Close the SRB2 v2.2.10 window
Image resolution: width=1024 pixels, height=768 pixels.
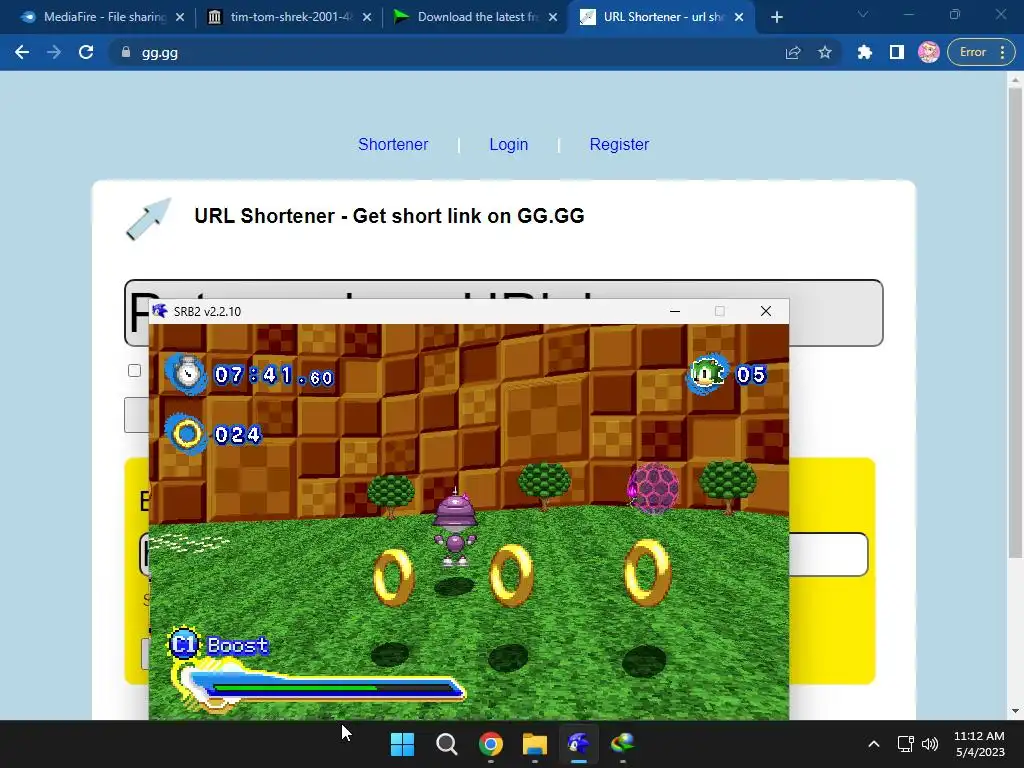[766, 312]
